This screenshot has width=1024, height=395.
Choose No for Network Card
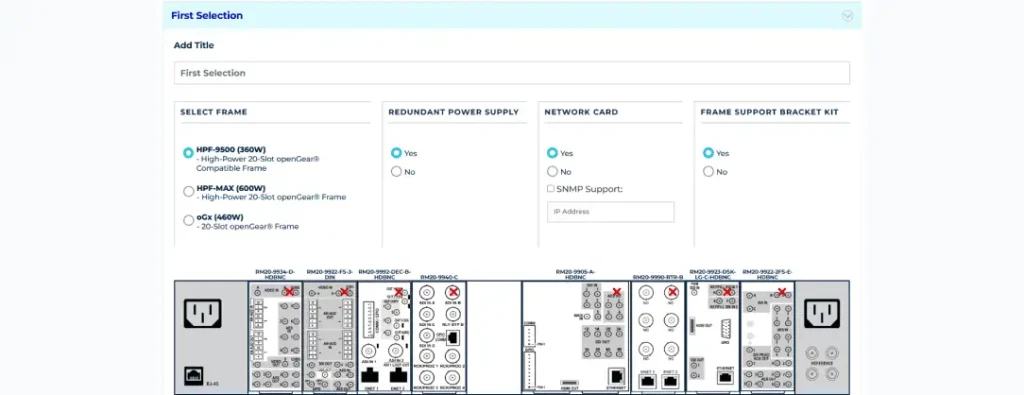point(552,172)
